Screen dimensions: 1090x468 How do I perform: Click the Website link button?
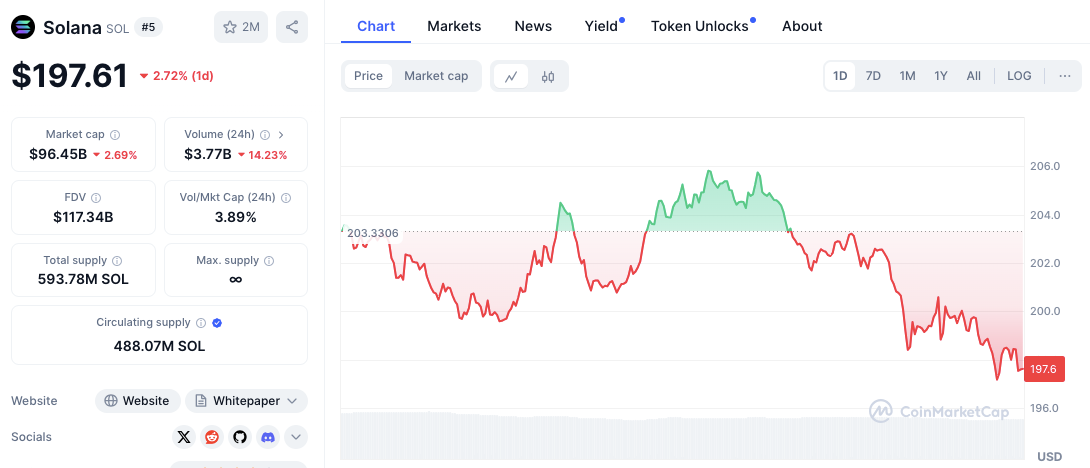[138, 401]
